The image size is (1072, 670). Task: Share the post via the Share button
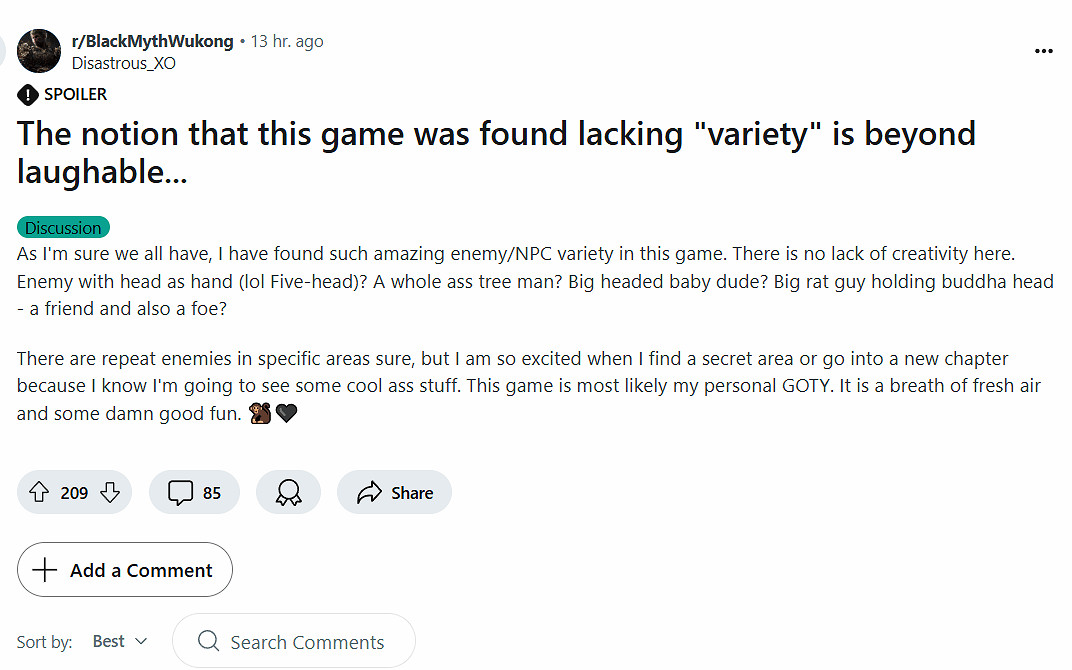395,492
